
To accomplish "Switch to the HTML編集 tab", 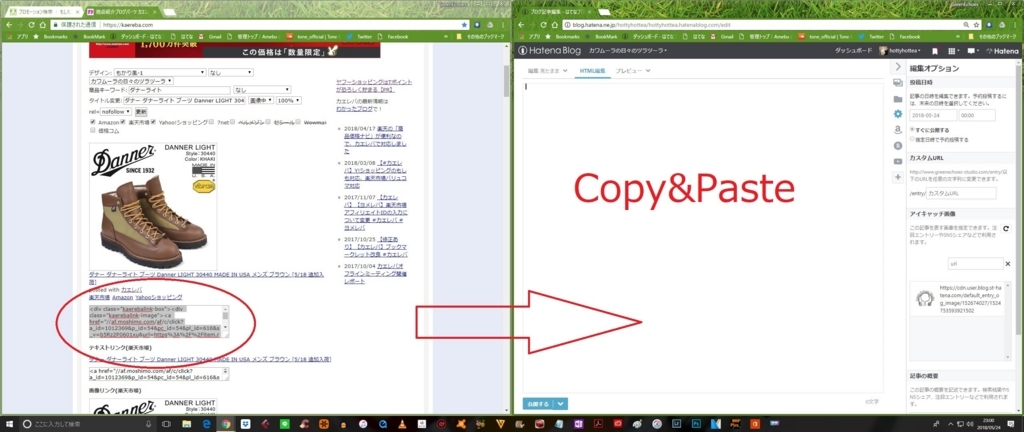I will point(593,70).
